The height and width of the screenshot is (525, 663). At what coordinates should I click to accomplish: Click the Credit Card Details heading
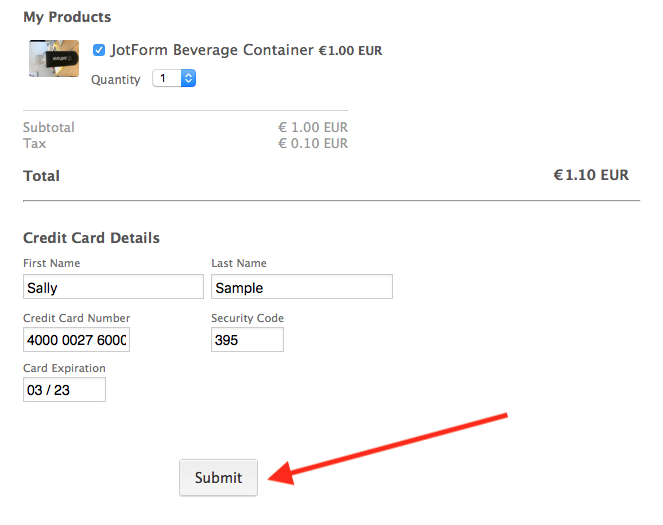[x=91, y=238]
